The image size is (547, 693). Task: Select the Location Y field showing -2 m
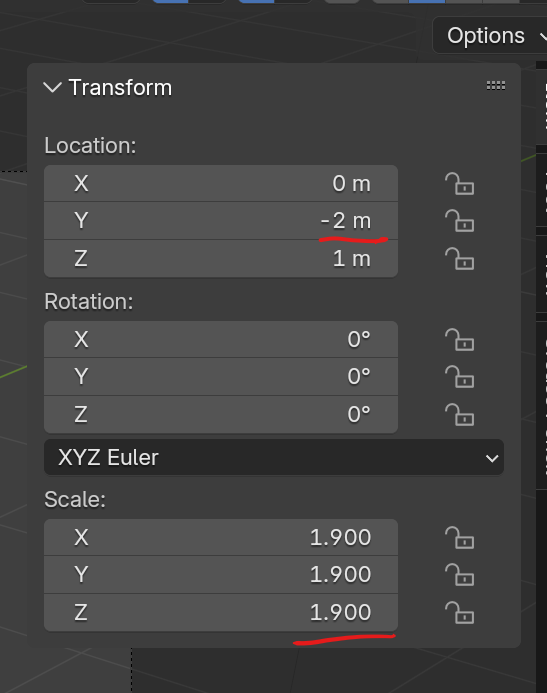coord(221,221)
